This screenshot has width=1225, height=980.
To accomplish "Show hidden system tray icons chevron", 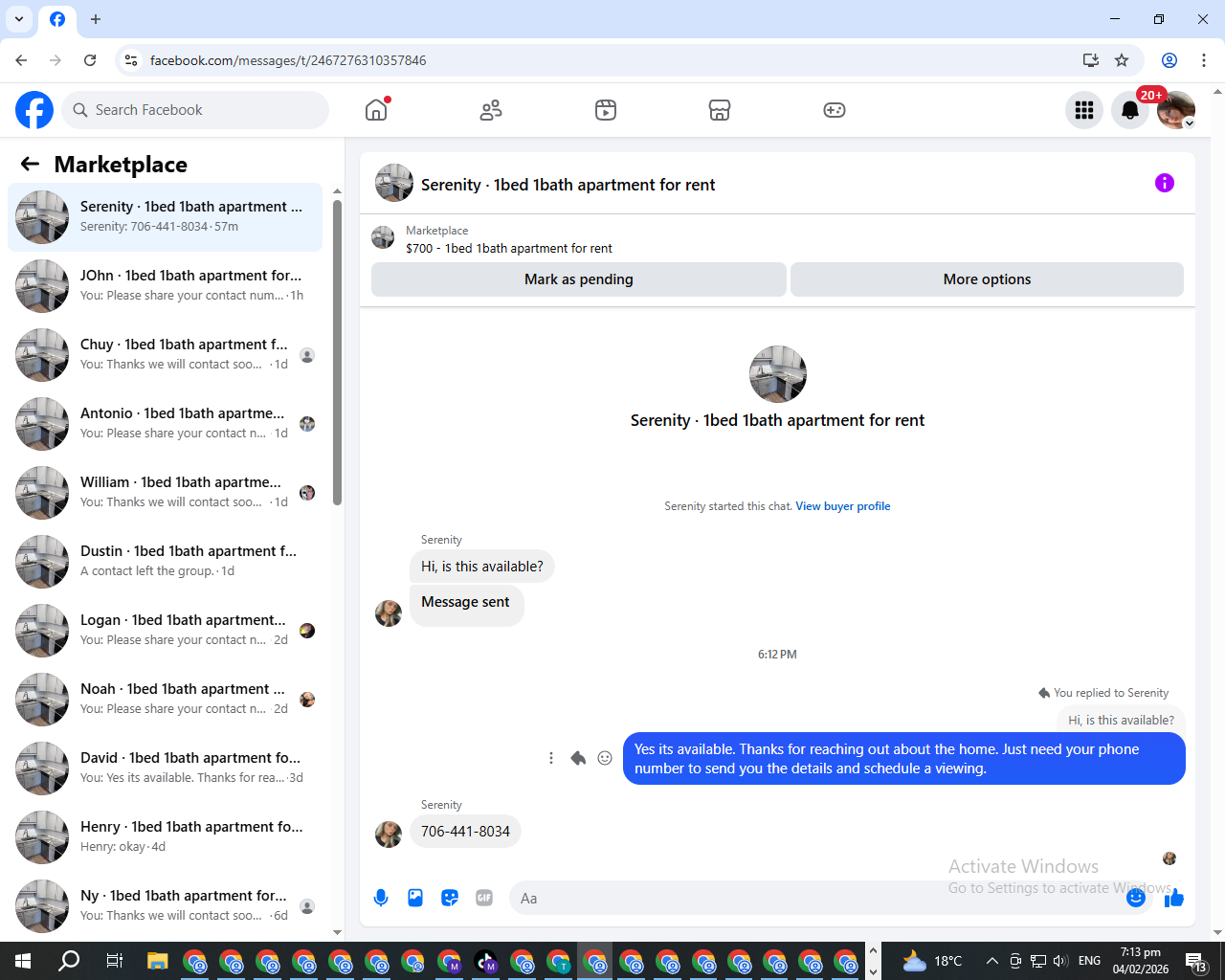I will pyautogui.click(x=992, y=961).
